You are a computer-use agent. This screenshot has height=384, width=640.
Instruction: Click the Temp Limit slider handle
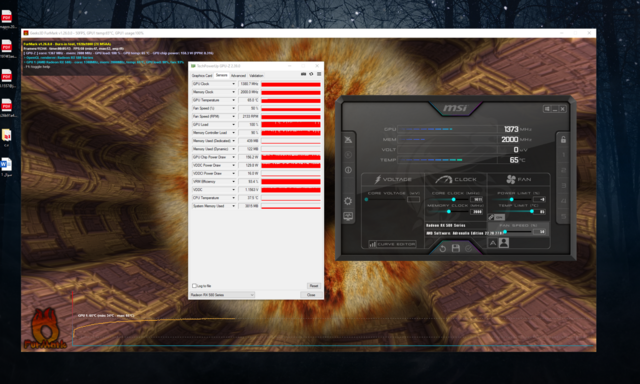(x=531, y=211)
